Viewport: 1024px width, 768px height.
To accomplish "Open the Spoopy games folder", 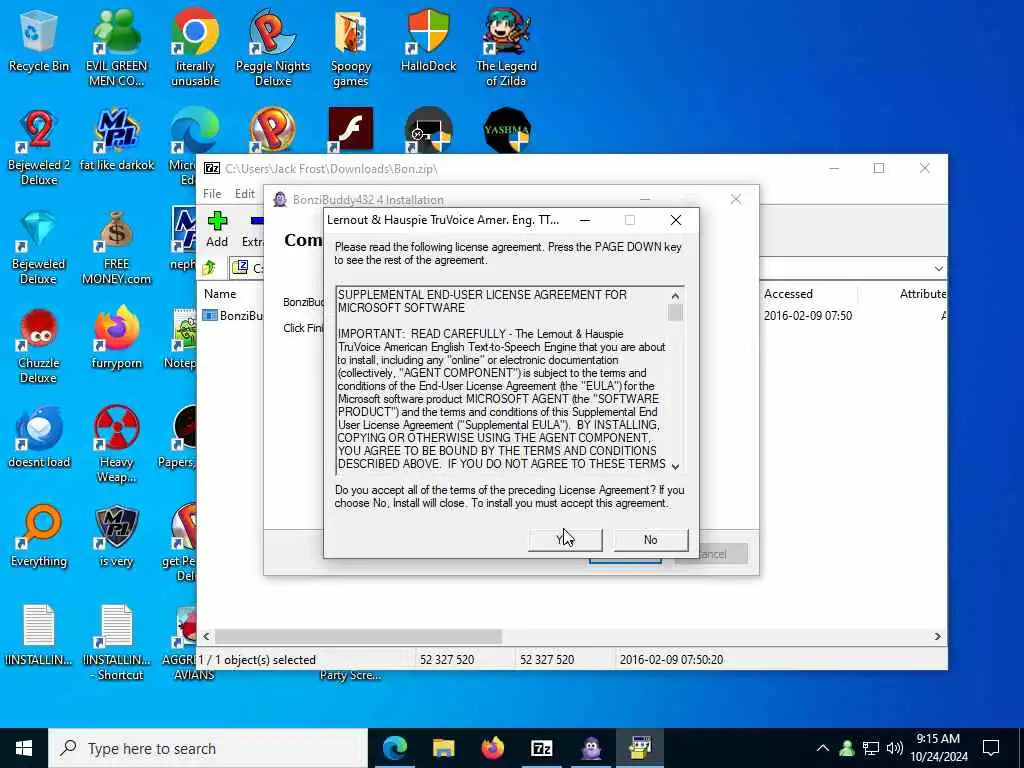I will point(351,47).
